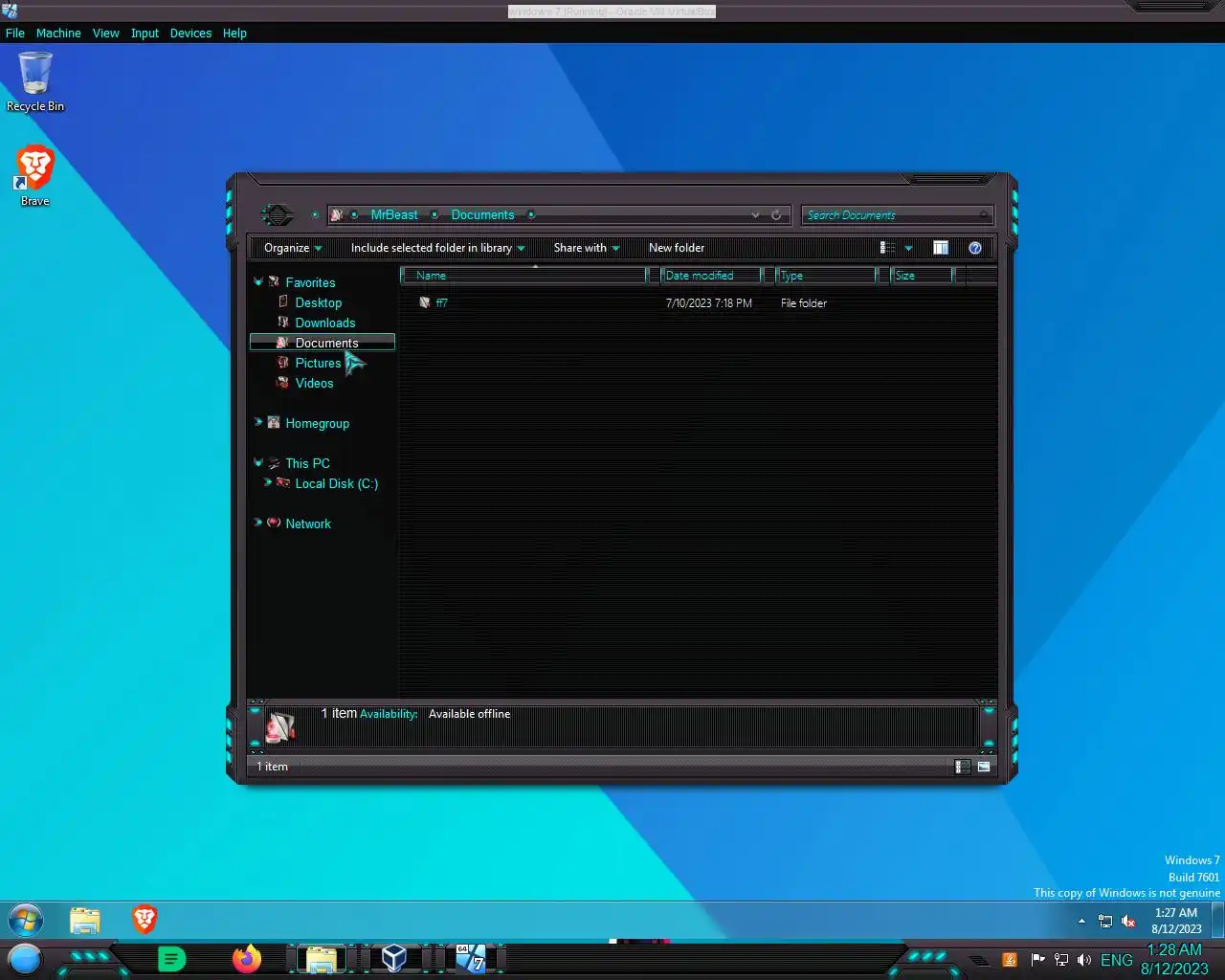1225x980 pixels.
Task: Open Include selected folder in library menu
Action: point(437,248)
